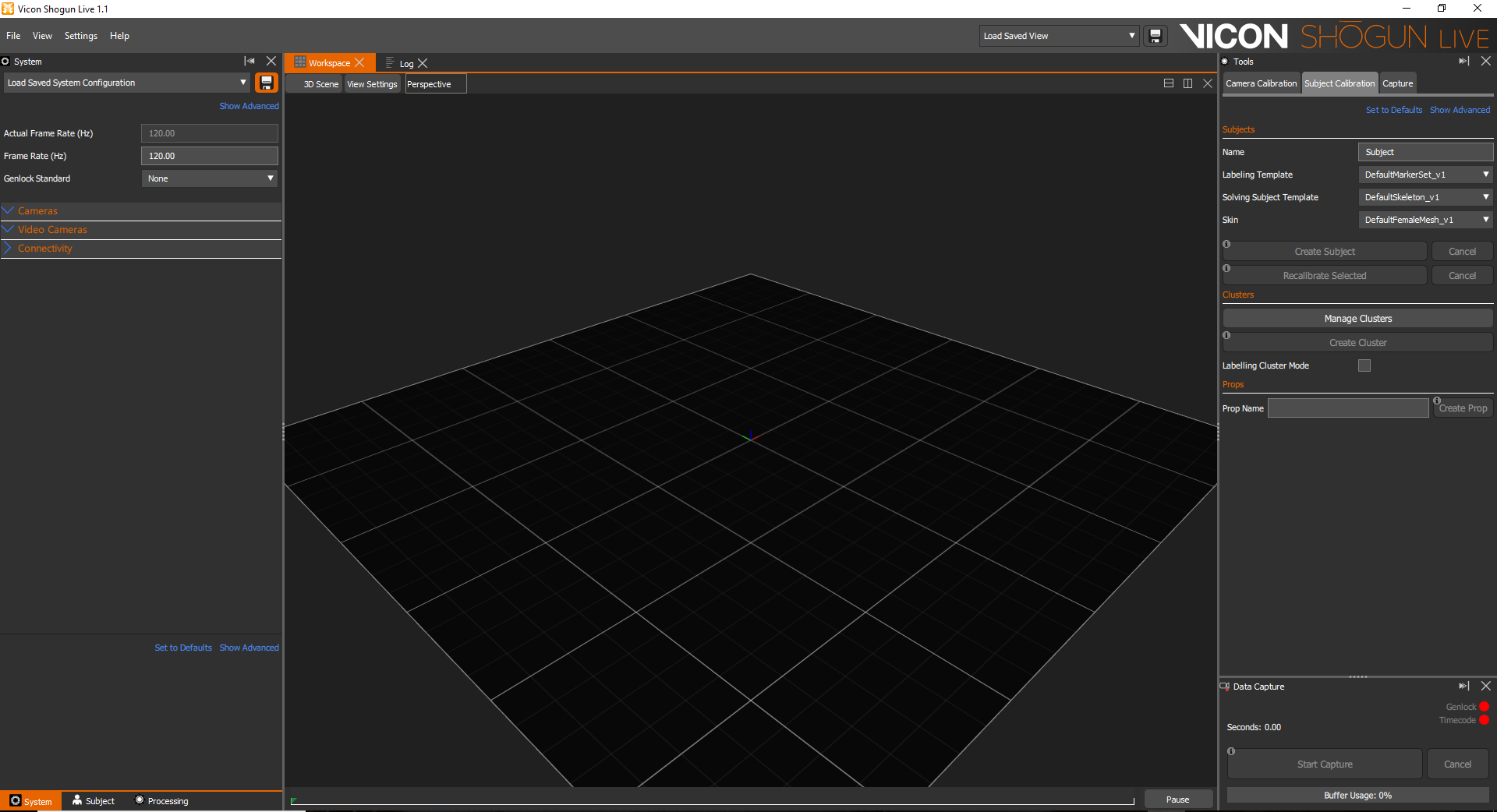Collapse the Data Capture panel with arrow icon
This screenshot has height=812, width=1497.
click(1463, 686)
